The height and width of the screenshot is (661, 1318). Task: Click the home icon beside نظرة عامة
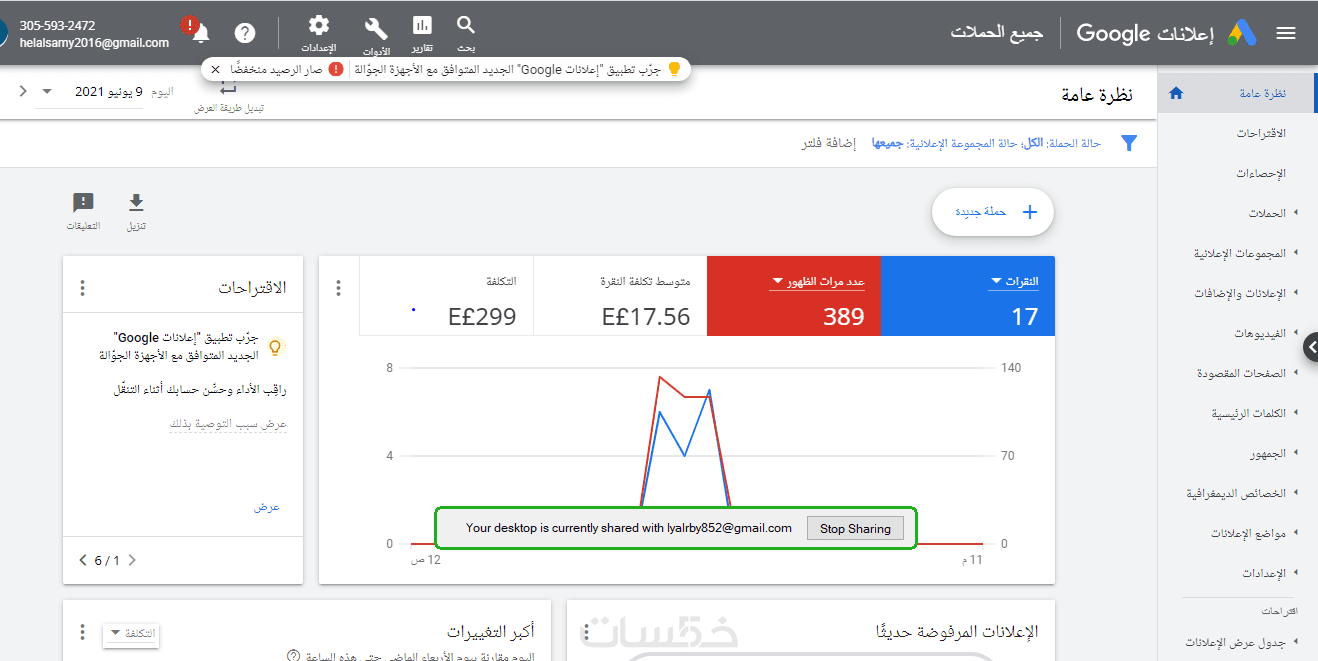tap(1176, 93)
